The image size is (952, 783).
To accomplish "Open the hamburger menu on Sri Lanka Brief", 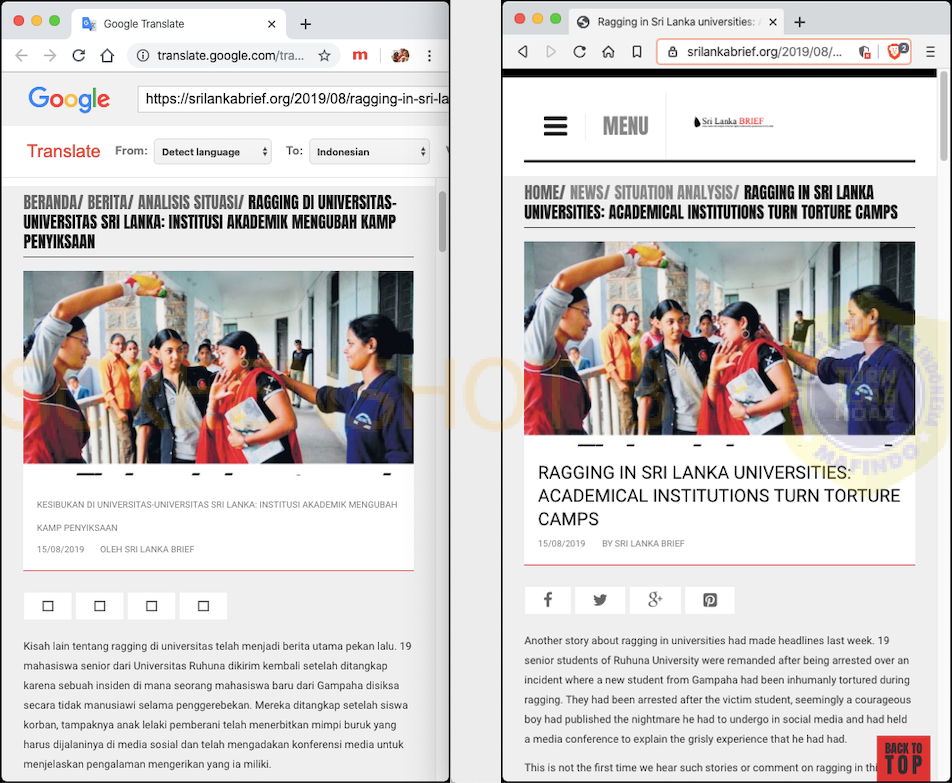I will point(556,126).
